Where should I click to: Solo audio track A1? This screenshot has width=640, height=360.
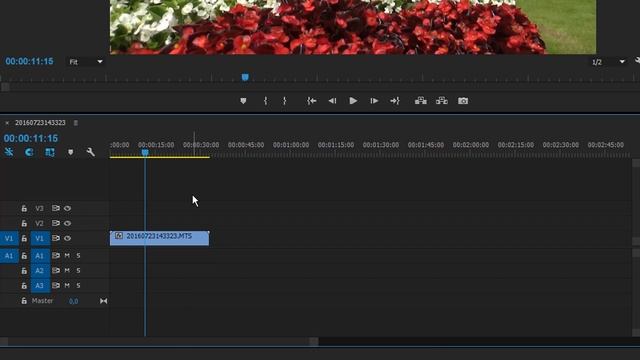78,256
